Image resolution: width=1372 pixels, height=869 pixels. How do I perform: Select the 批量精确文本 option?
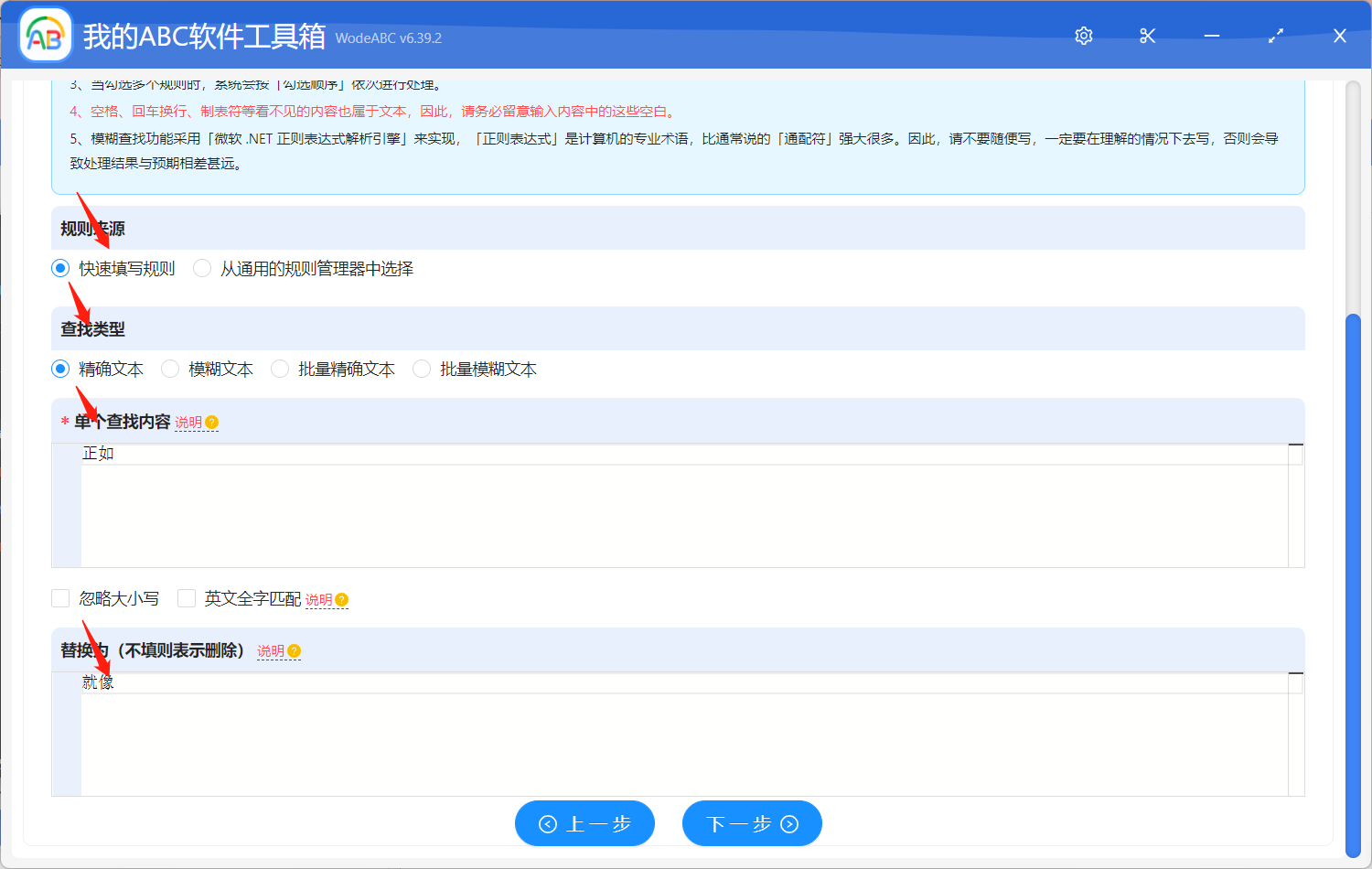279,369
